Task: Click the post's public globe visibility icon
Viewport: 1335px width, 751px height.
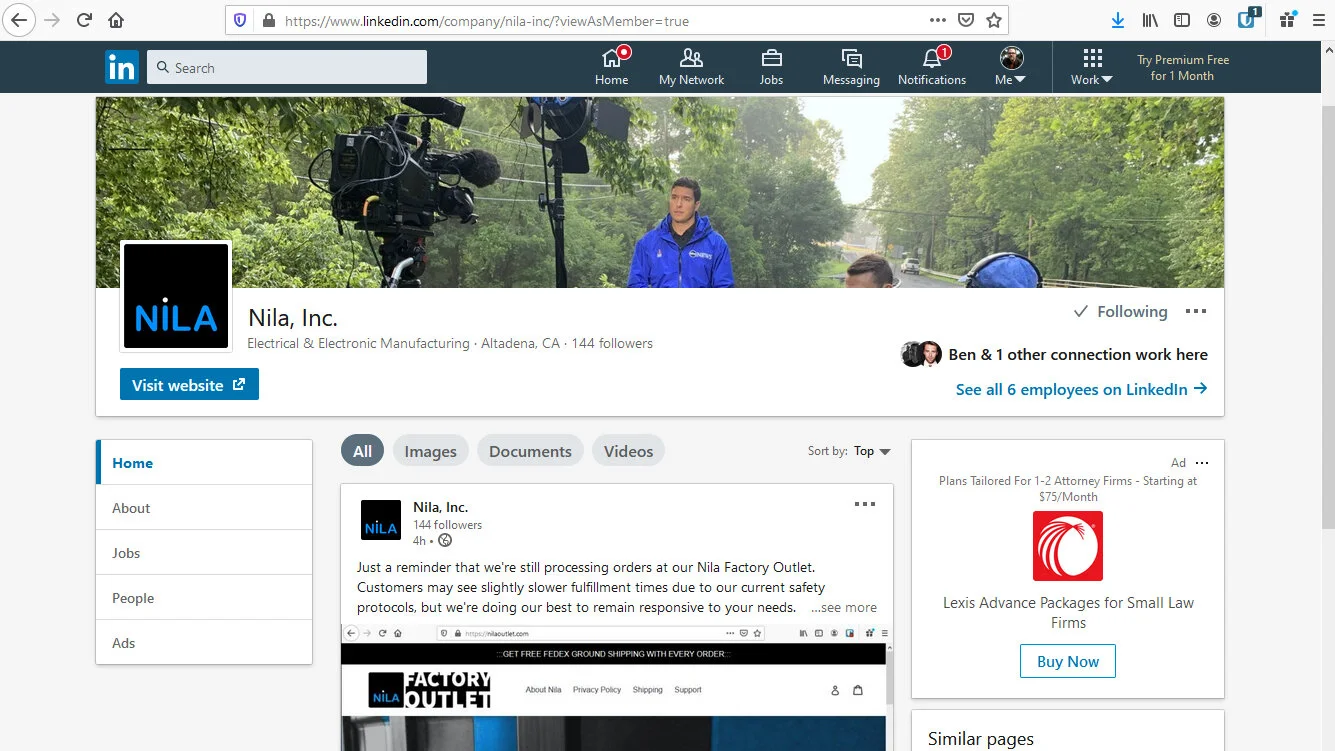Action: (445, 540)
